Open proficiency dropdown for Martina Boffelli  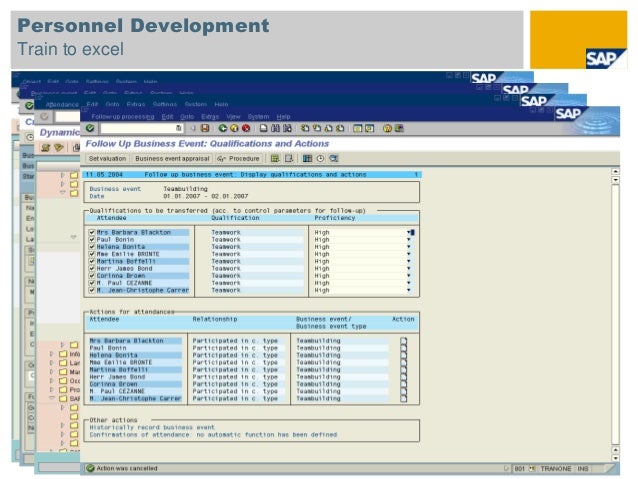(409, 261)
